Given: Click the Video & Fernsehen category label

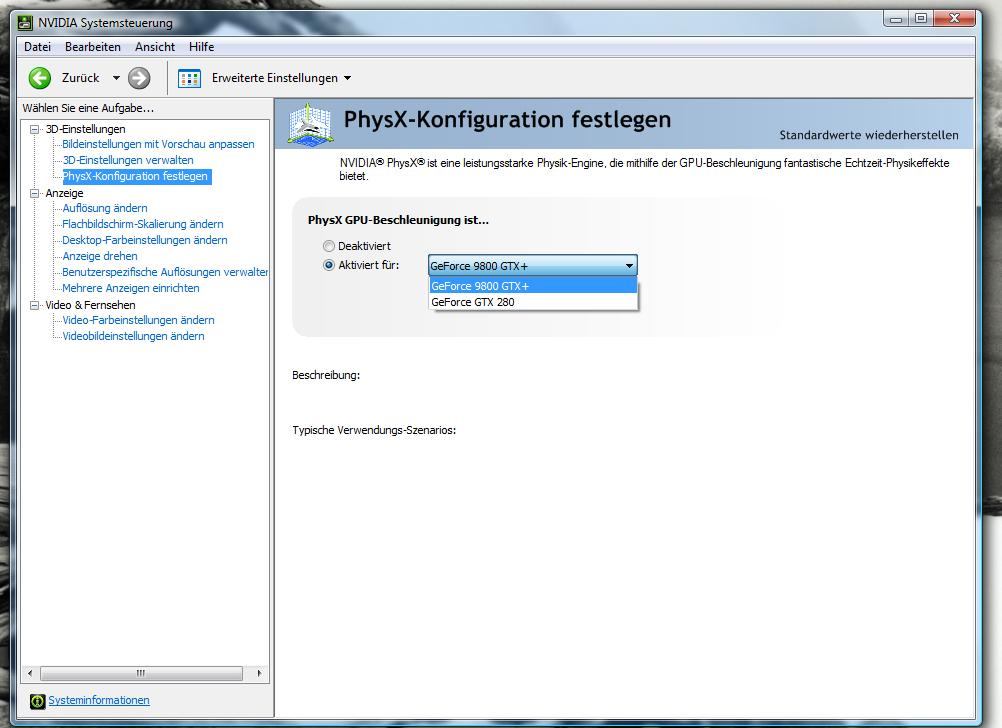Looking at the screenshot, I should pyautogui.click(x=90, y=305).
